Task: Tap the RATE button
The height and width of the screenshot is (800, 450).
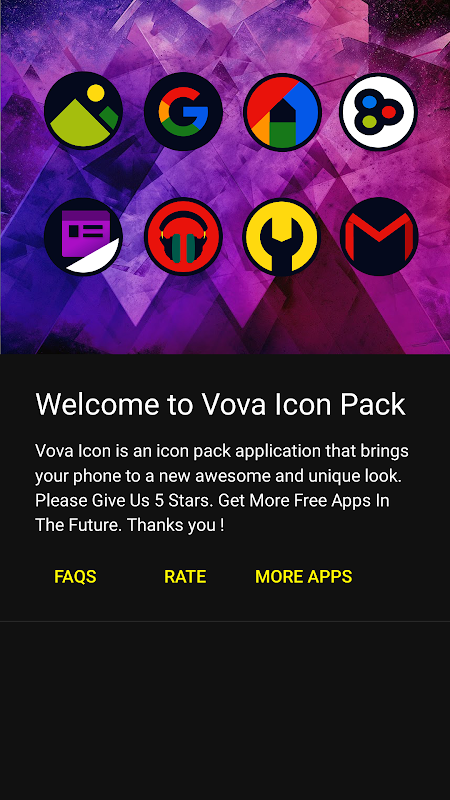Action: [185, 577]
